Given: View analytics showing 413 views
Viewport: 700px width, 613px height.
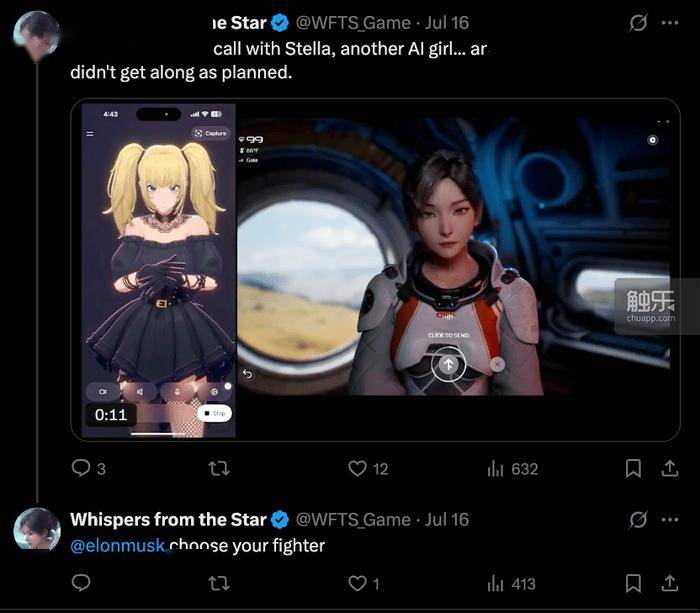Looking at the screenshot, I should [511, 584].
